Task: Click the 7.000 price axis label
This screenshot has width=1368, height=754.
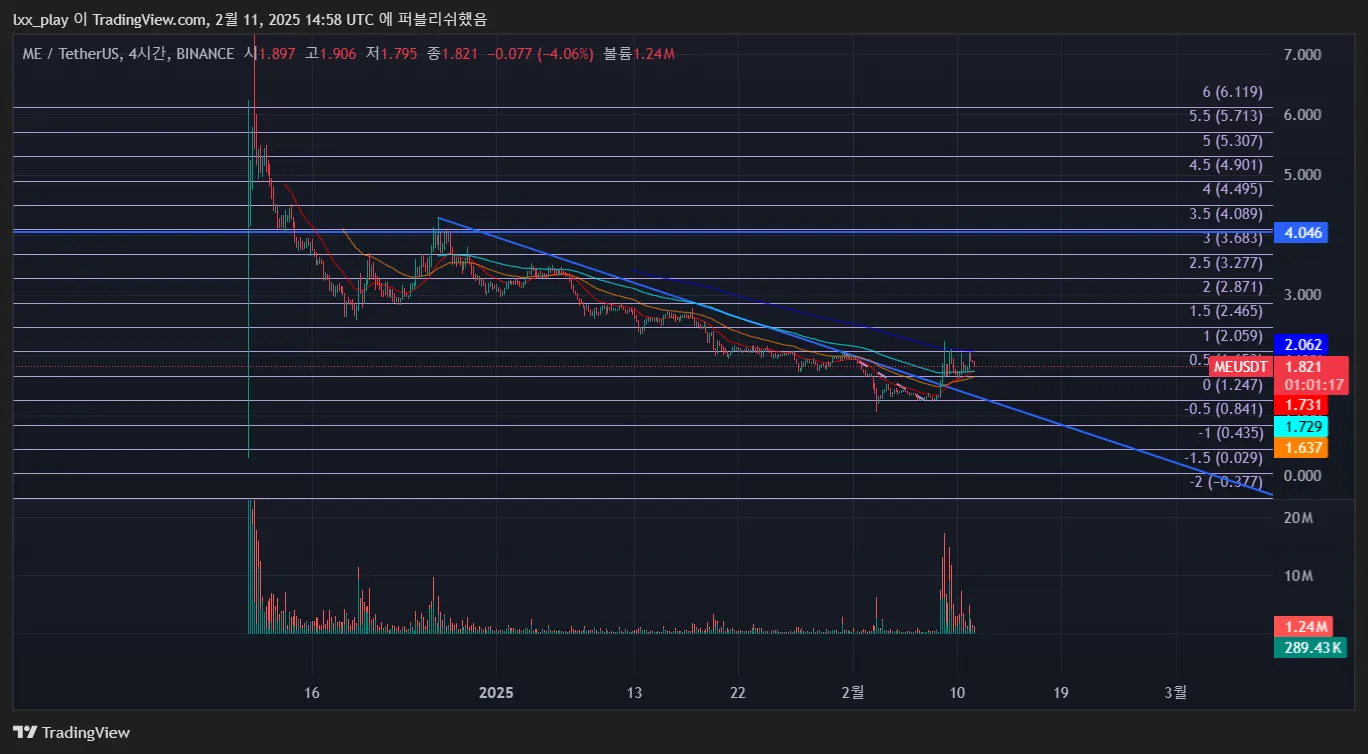Action: pyautogui.click(x=1302, y=54)
